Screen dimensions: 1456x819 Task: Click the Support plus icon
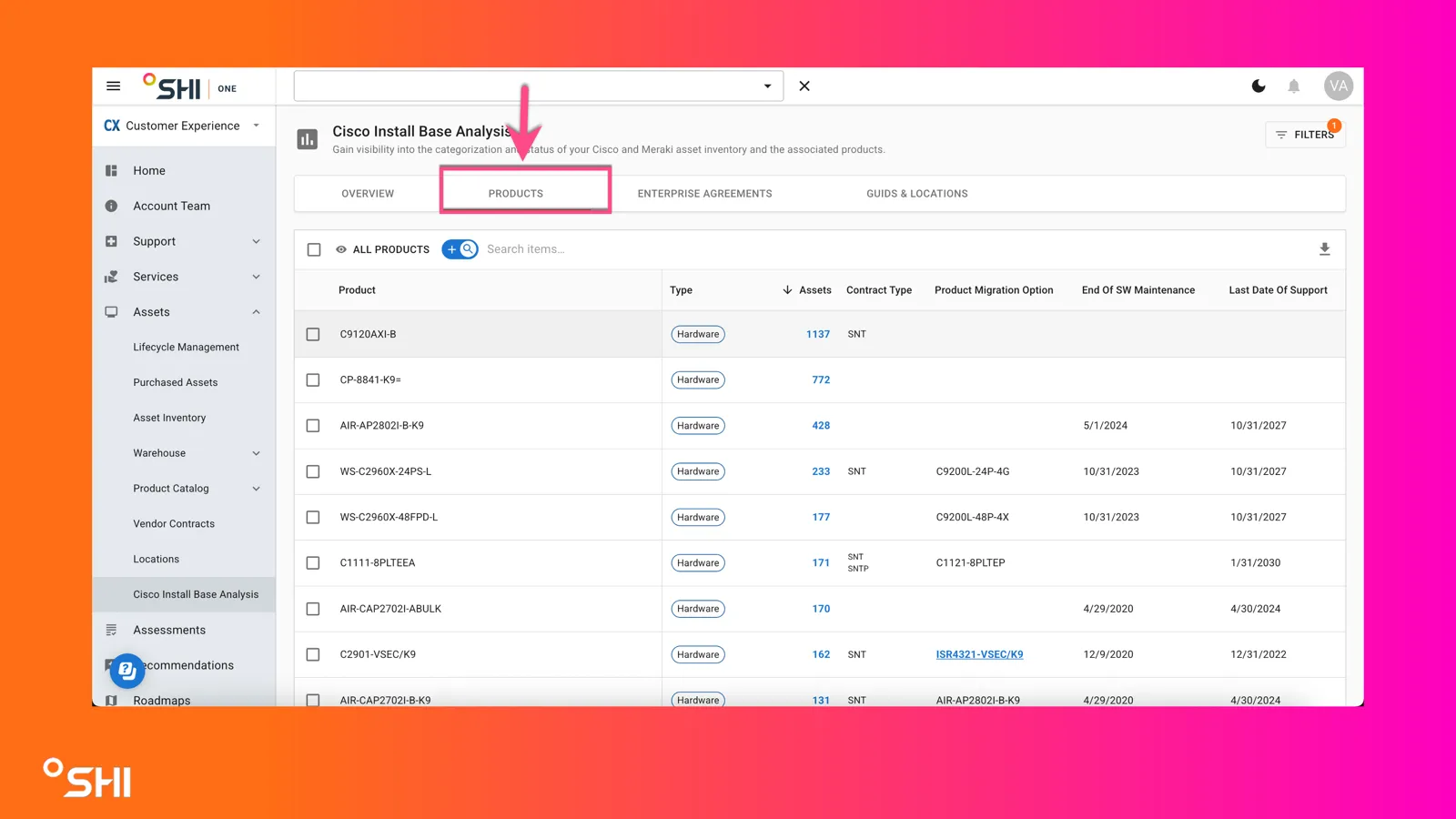pos(111,241)
